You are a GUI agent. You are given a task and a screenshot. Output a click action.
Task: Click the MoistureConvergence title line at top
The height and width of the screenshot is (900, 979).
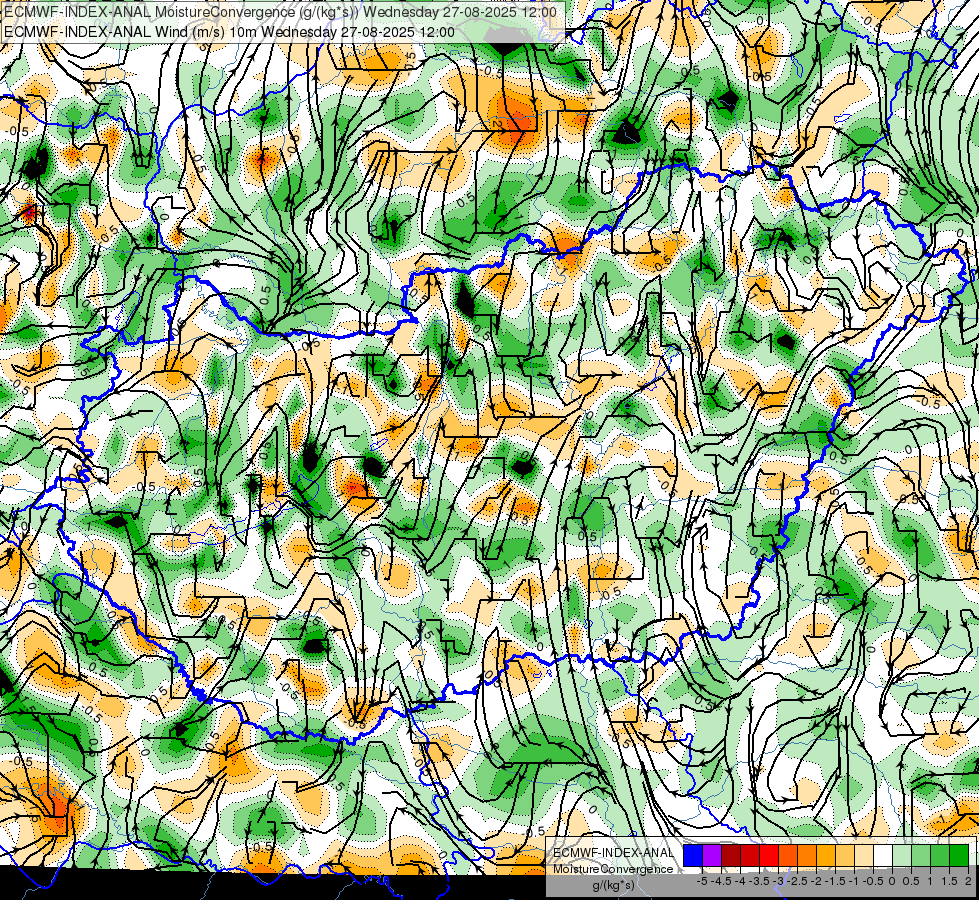point(280,12)
